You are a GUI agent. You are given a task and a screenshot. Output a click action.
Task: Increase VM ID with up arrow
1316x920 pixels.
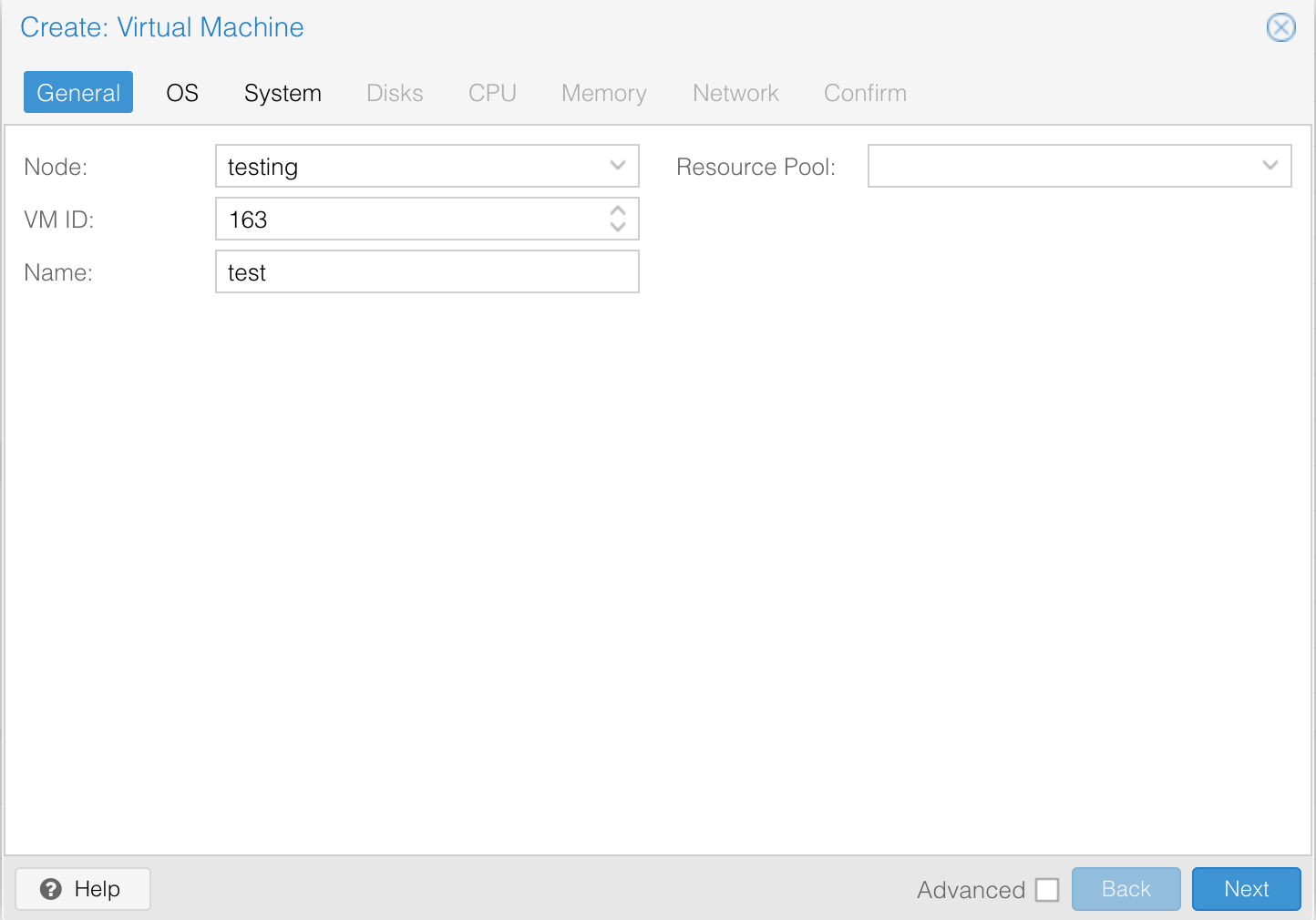tap(618, 210)
